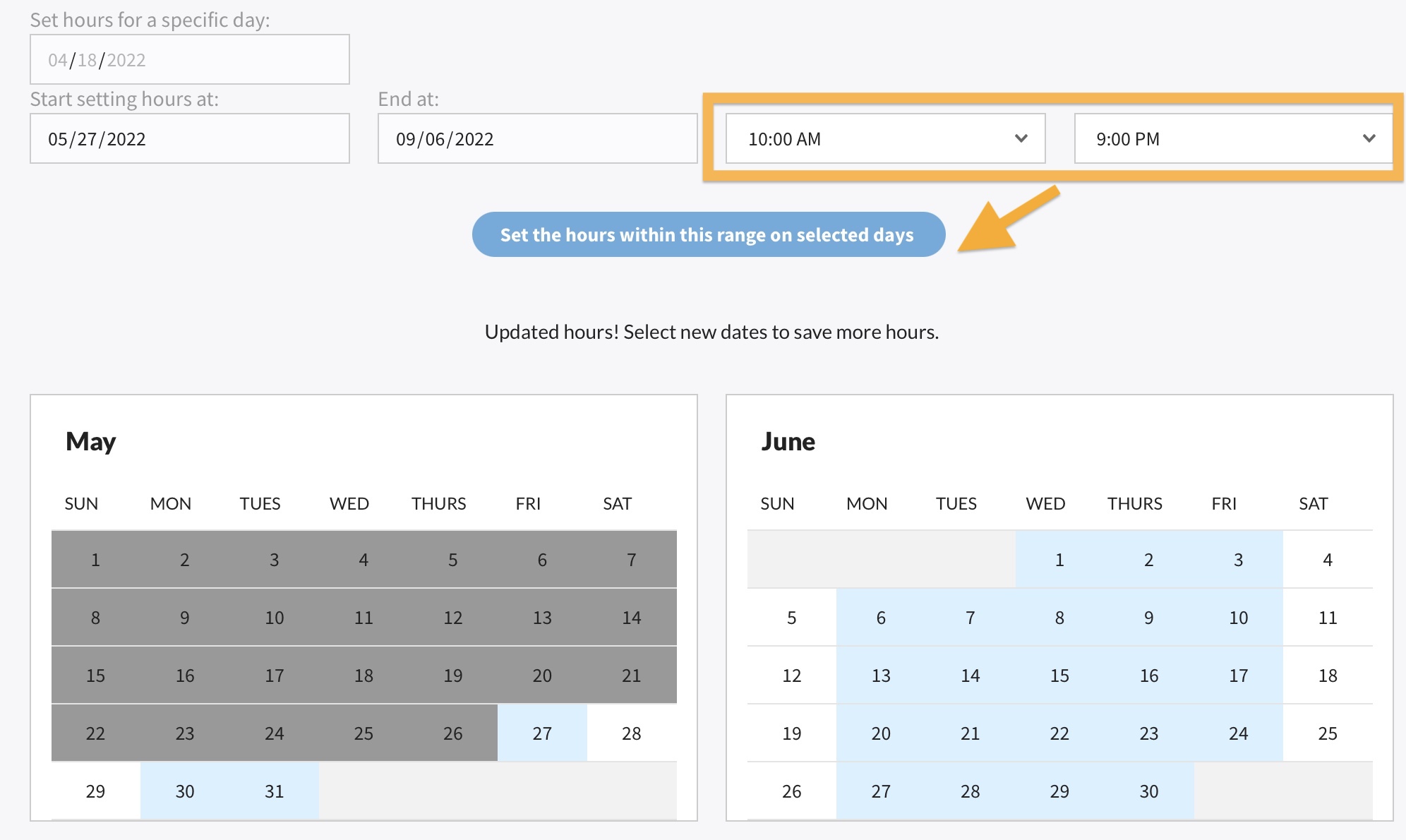Select June 4 Saturday cell
The width and height of the screenshot is (1406, 840).
click(x=1327, y=560)
